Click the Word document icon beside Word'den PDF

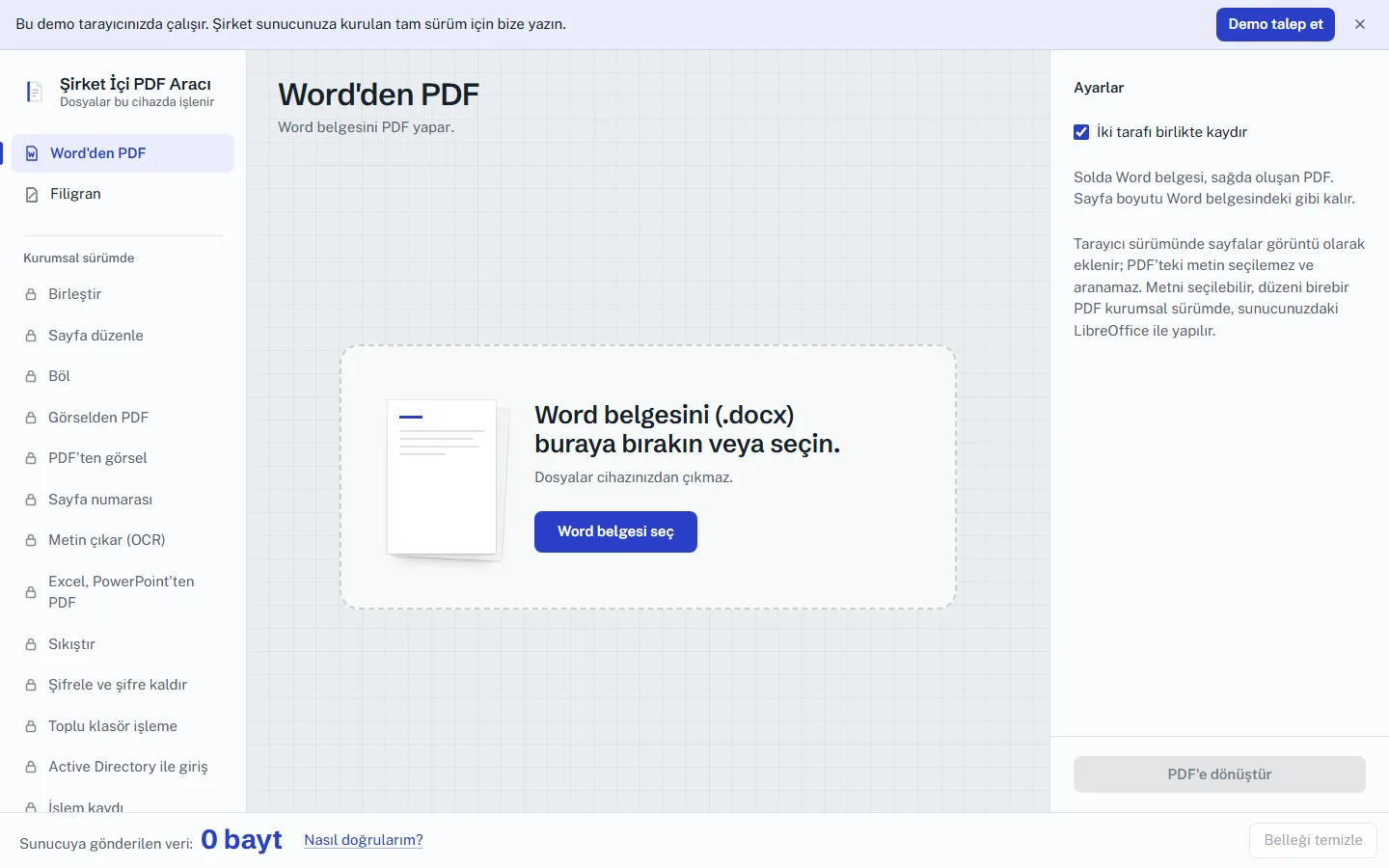click(32, 153)
